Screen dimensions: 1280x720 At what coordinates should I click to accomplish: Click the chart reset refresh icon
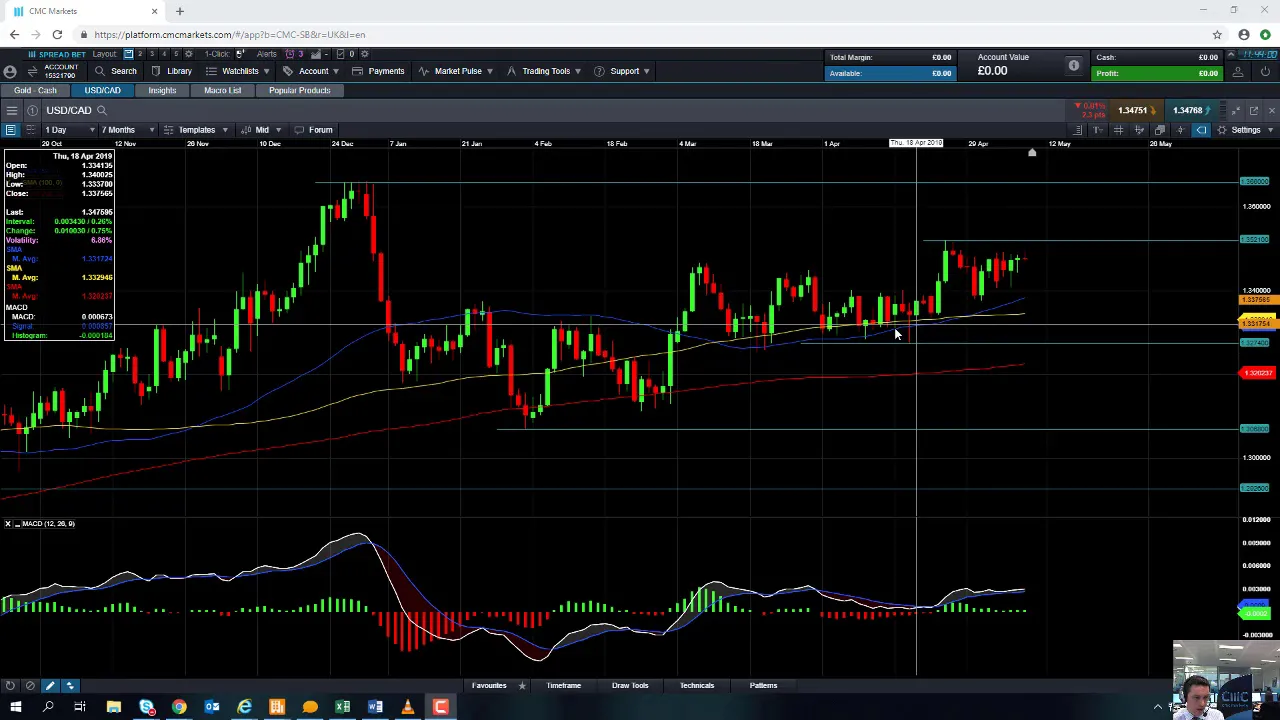pos(9,686)
